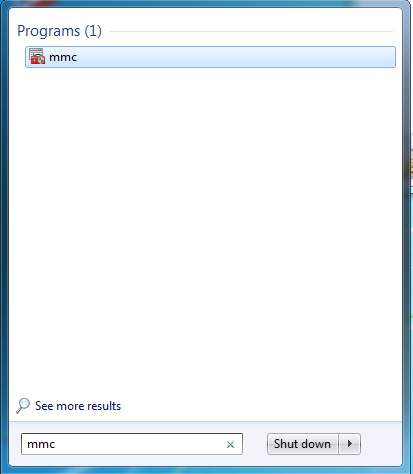Click the mmc toolbox program icon

37,56
